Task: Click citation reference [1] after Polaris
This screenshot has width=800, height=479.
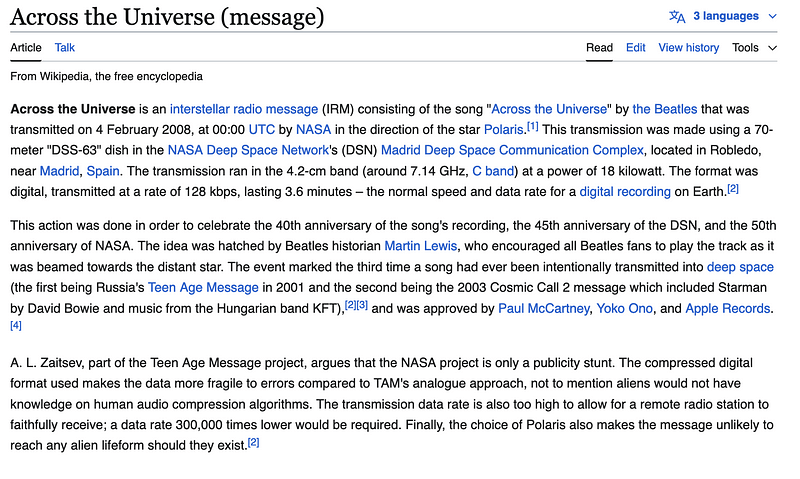Action: tap(533, 126)
